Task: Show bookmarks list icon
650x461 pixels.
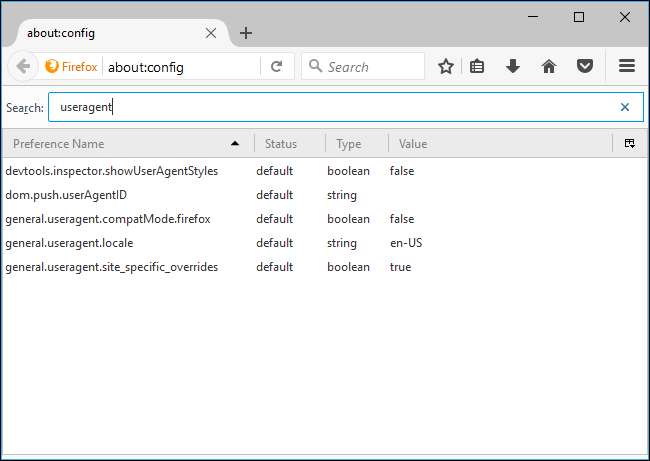Action: (477, 66)
